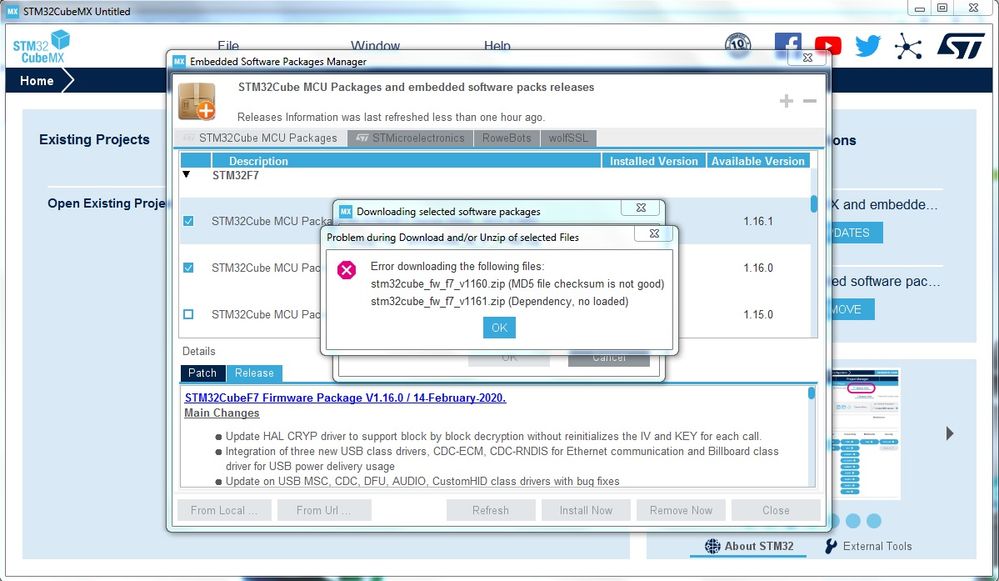Click the Description column header
The width and height of the screenshot is (999, 581).
point(406,161)
